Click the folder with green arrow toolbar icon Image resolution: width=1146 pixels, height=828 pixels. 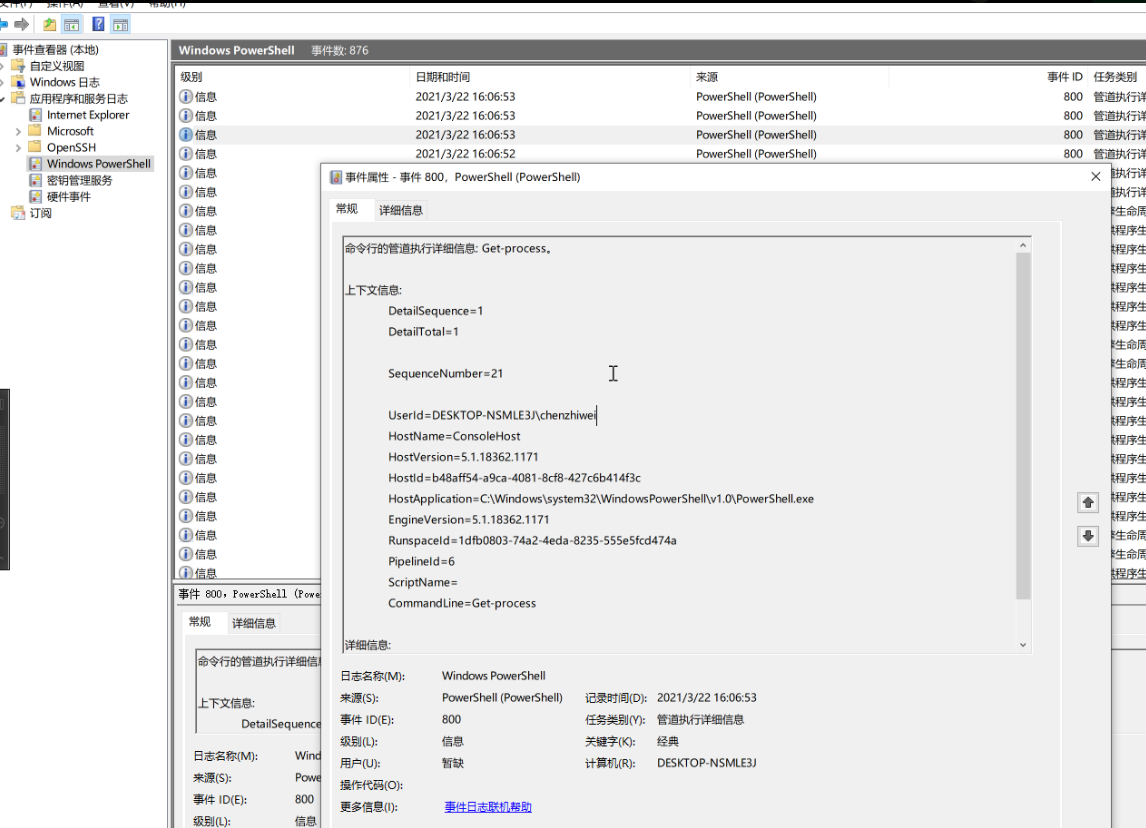pyautogui.click(x=49, y=23)
